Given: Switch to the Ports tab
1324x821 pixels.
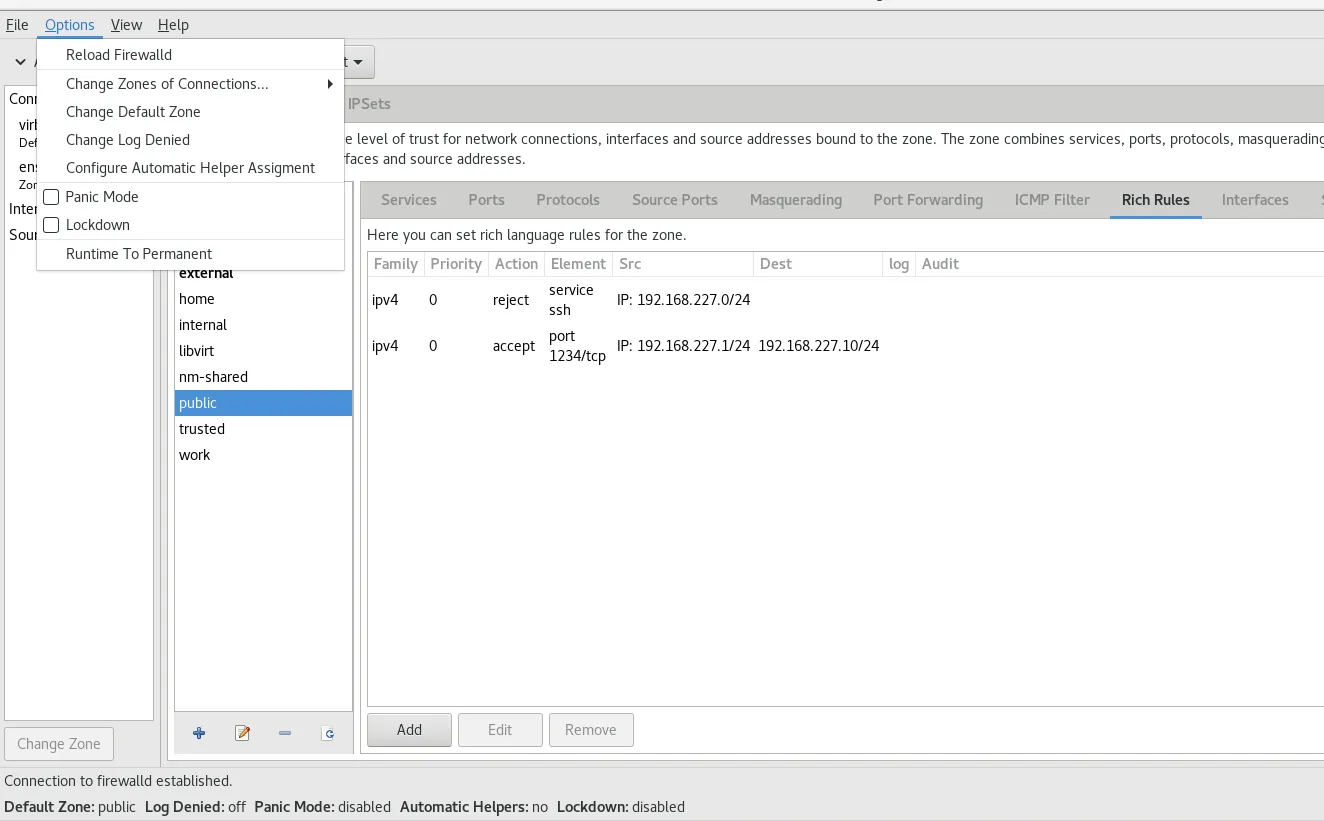Looking at the screenshot, I should click(x=486, y=200).
